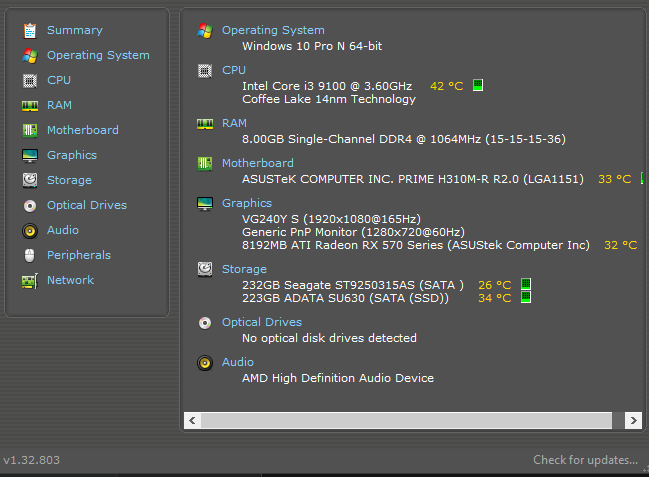Click the Operating System icon in summary pane
649x477 pixels.
[205, 31]
